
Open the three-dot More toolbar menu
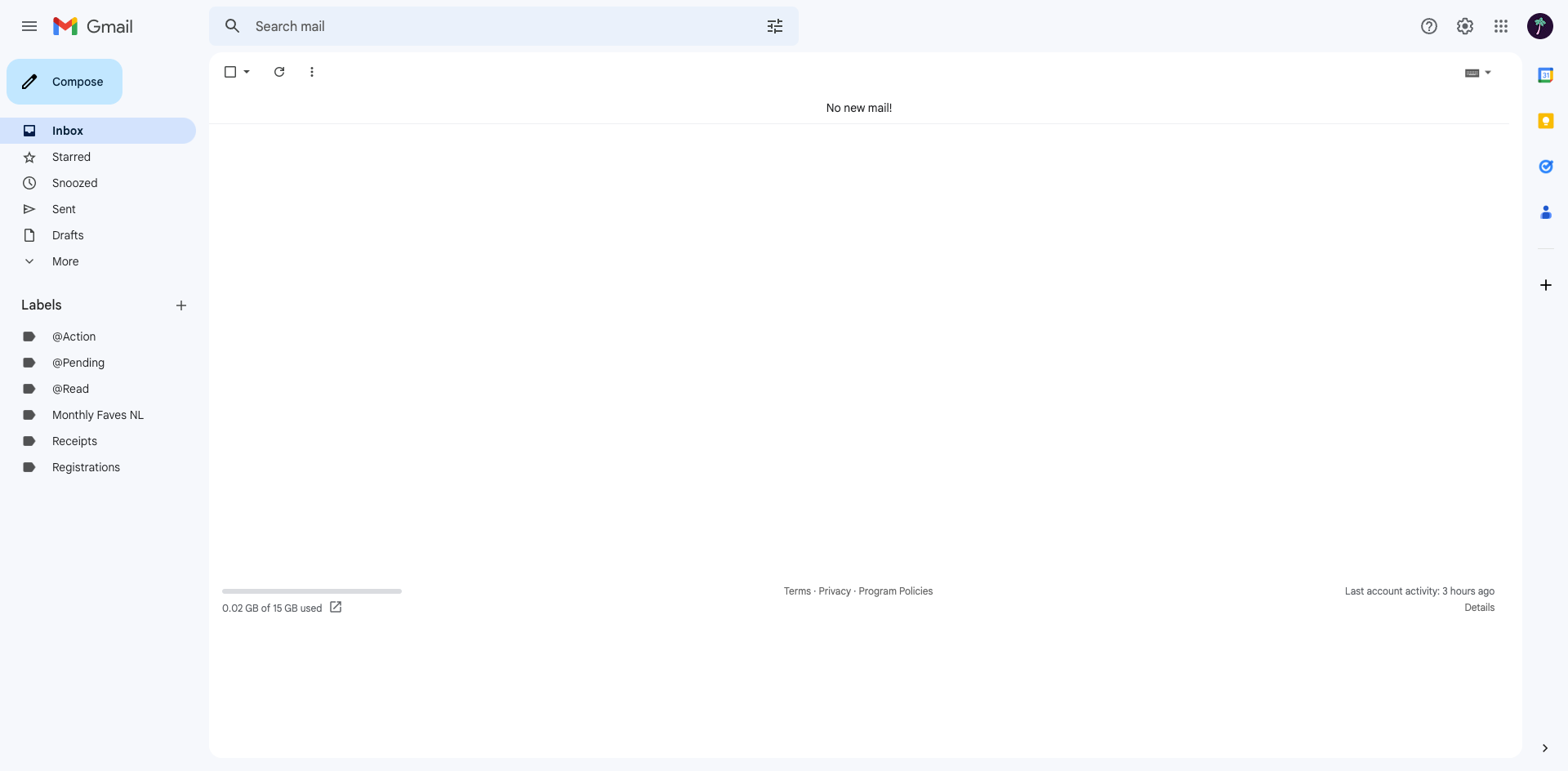click(312, 72)
